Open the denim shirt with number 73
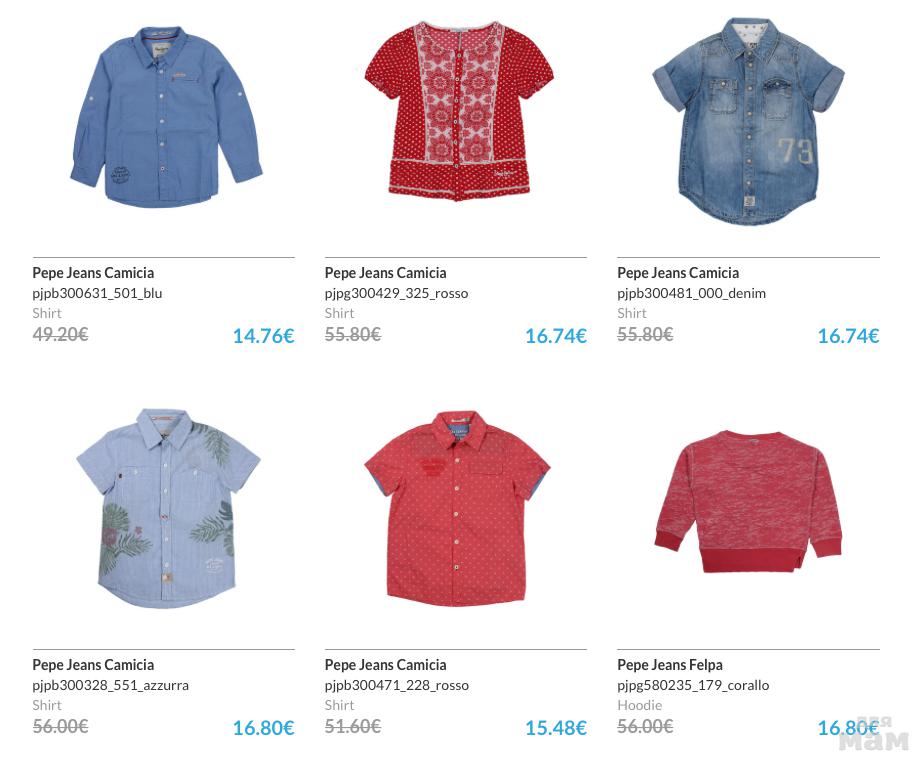 [748, 121]
